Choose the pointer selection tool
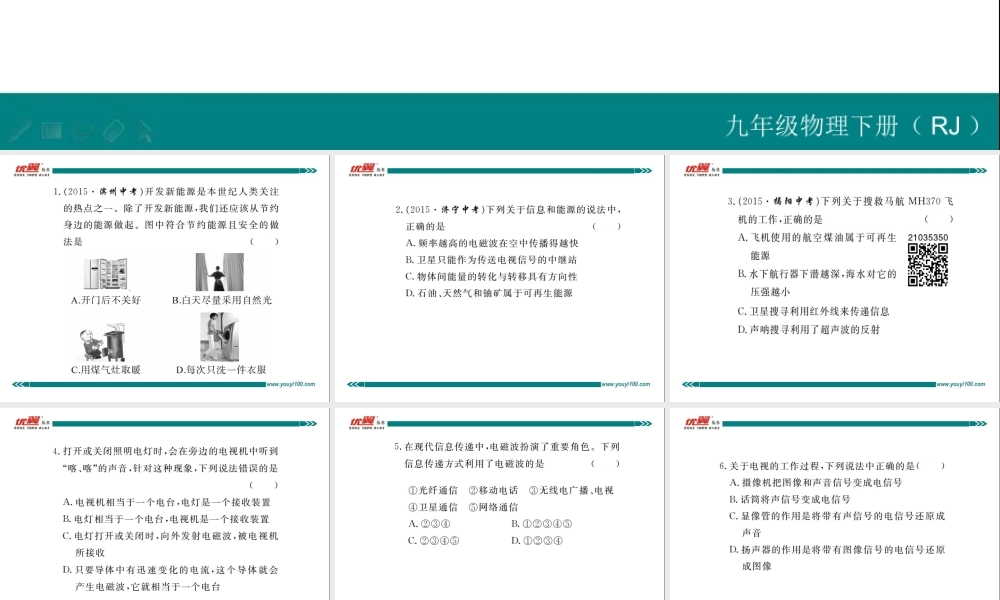Image resolution: width=1000 pixels, height=600 pixels. click(145, 130)
